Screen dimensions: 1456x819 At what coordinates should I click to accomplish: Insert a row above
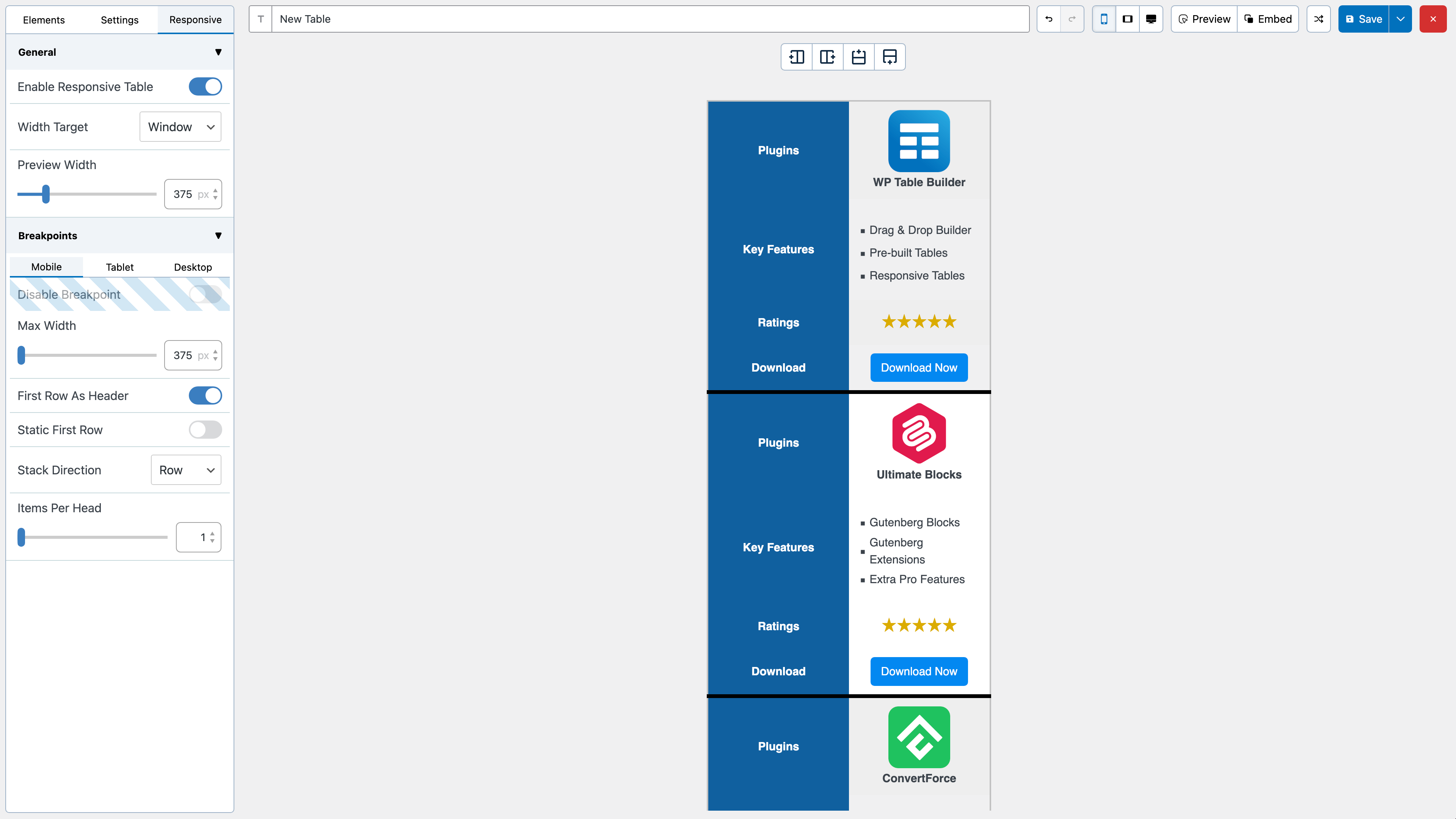coord(858,56)
